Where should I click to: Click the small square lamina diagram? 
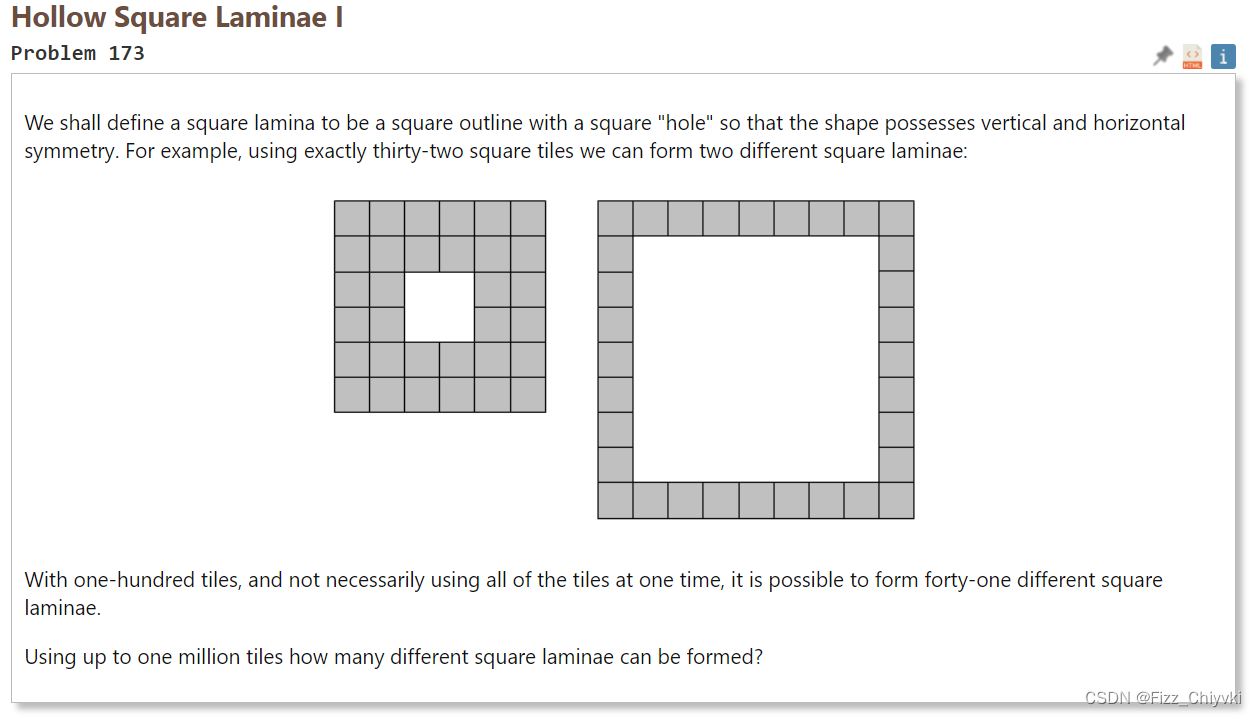tap(439, 305)
